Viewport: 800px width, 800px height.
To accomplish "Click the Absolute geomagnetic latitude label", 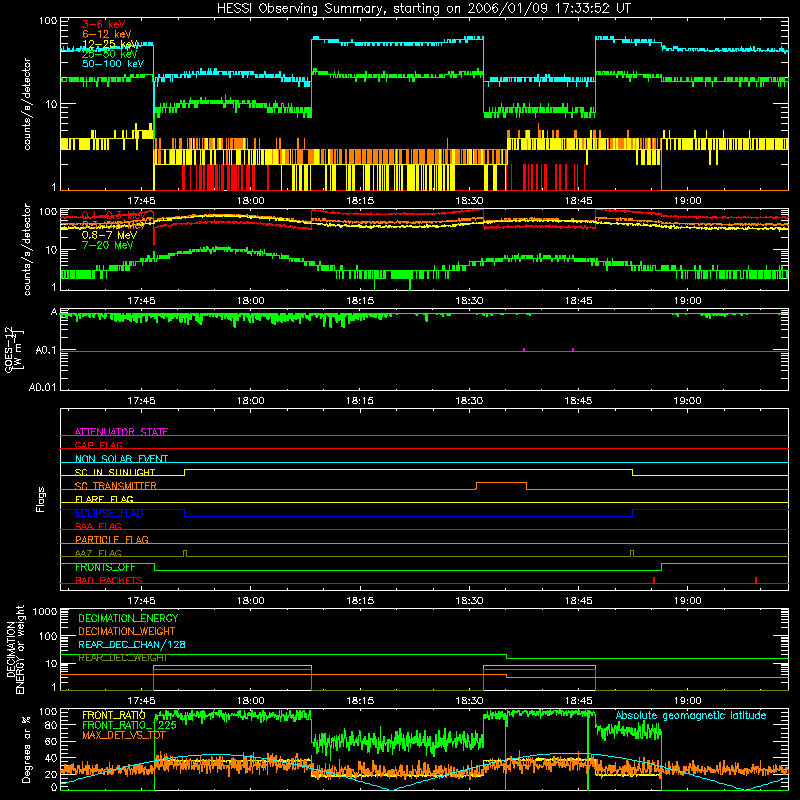I will click(x=691, y=715).
